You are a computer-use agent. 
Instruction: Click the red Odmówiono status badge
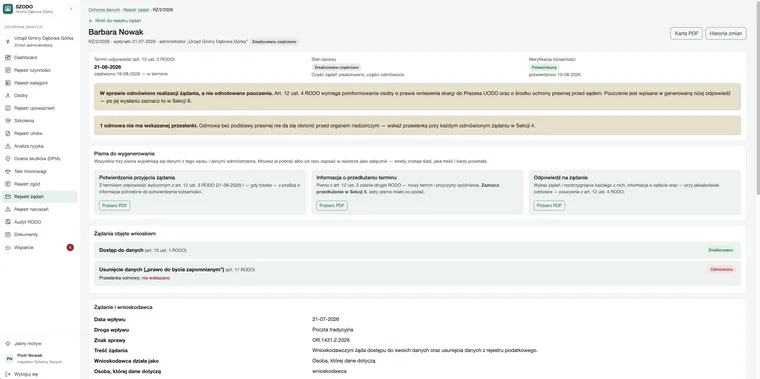pyautogui.click(x=722, y=269)
